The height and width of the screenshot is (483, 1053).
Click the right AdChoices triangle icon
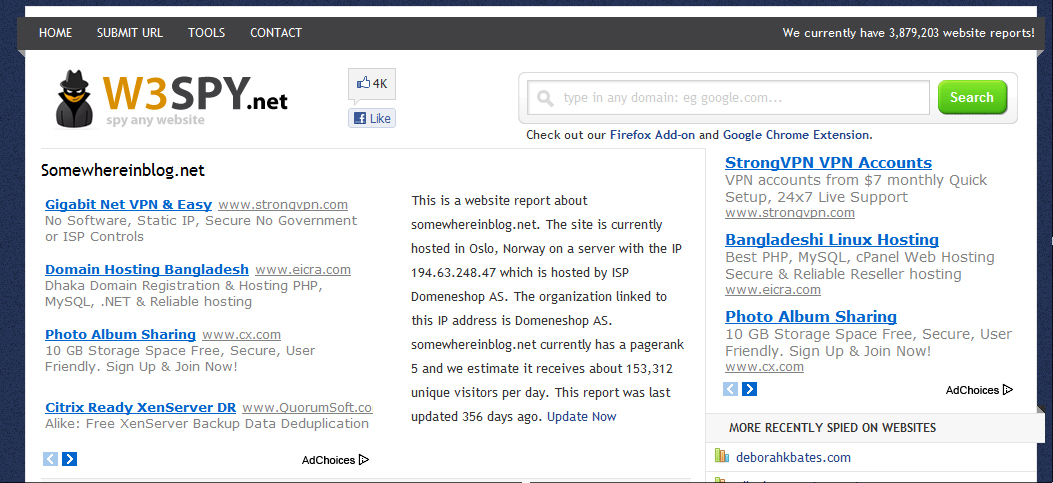tap(1007, 390)
